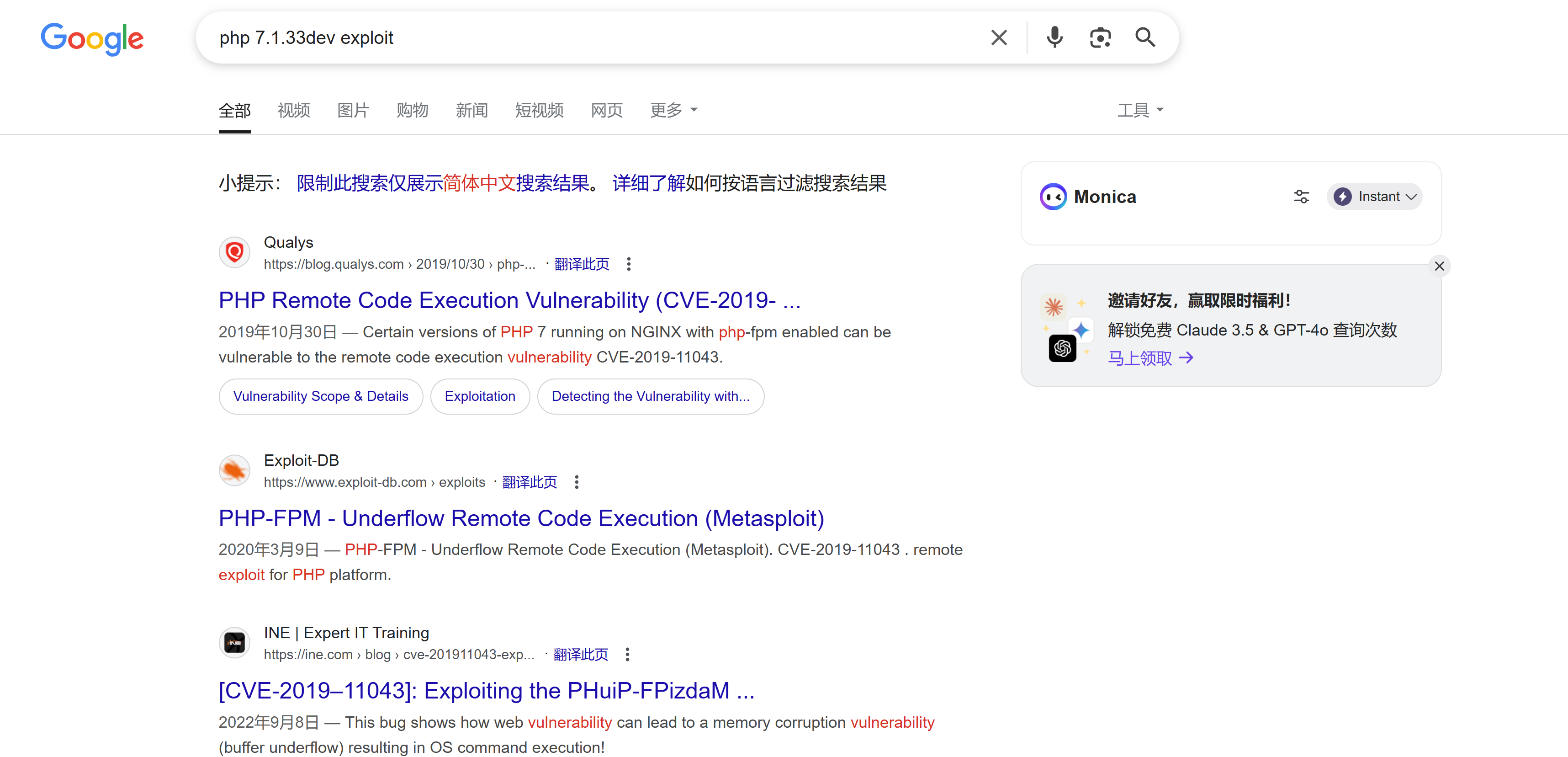Translate the Exploit-DB page via 翻译此页
1568x757 pixels.
529,482
